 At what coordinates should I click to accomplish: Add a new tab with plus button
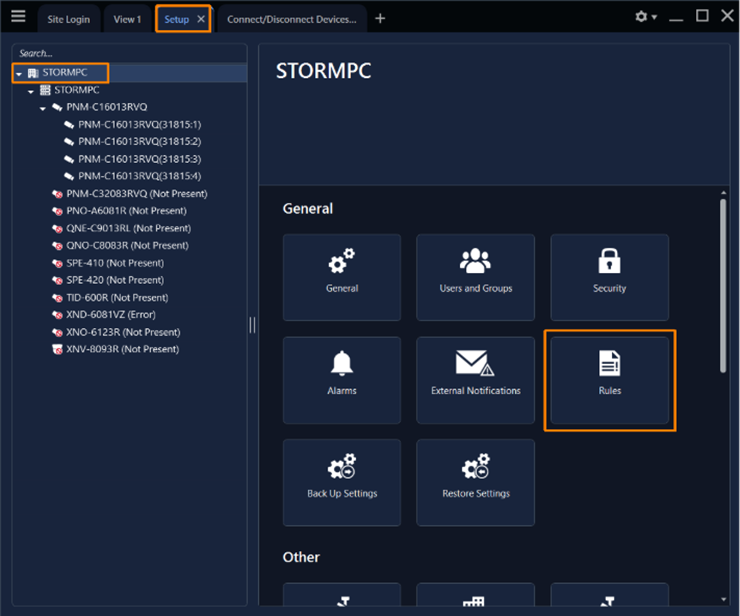[380, 19]
